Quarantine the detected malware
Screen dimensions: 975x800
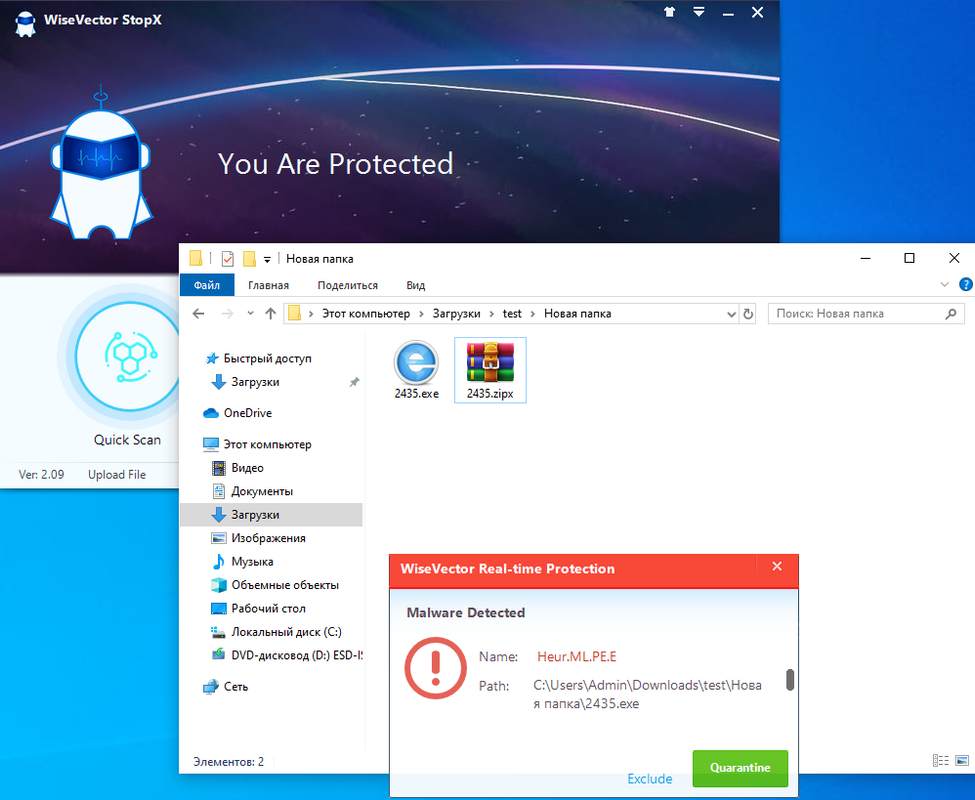tap(740, 768)
